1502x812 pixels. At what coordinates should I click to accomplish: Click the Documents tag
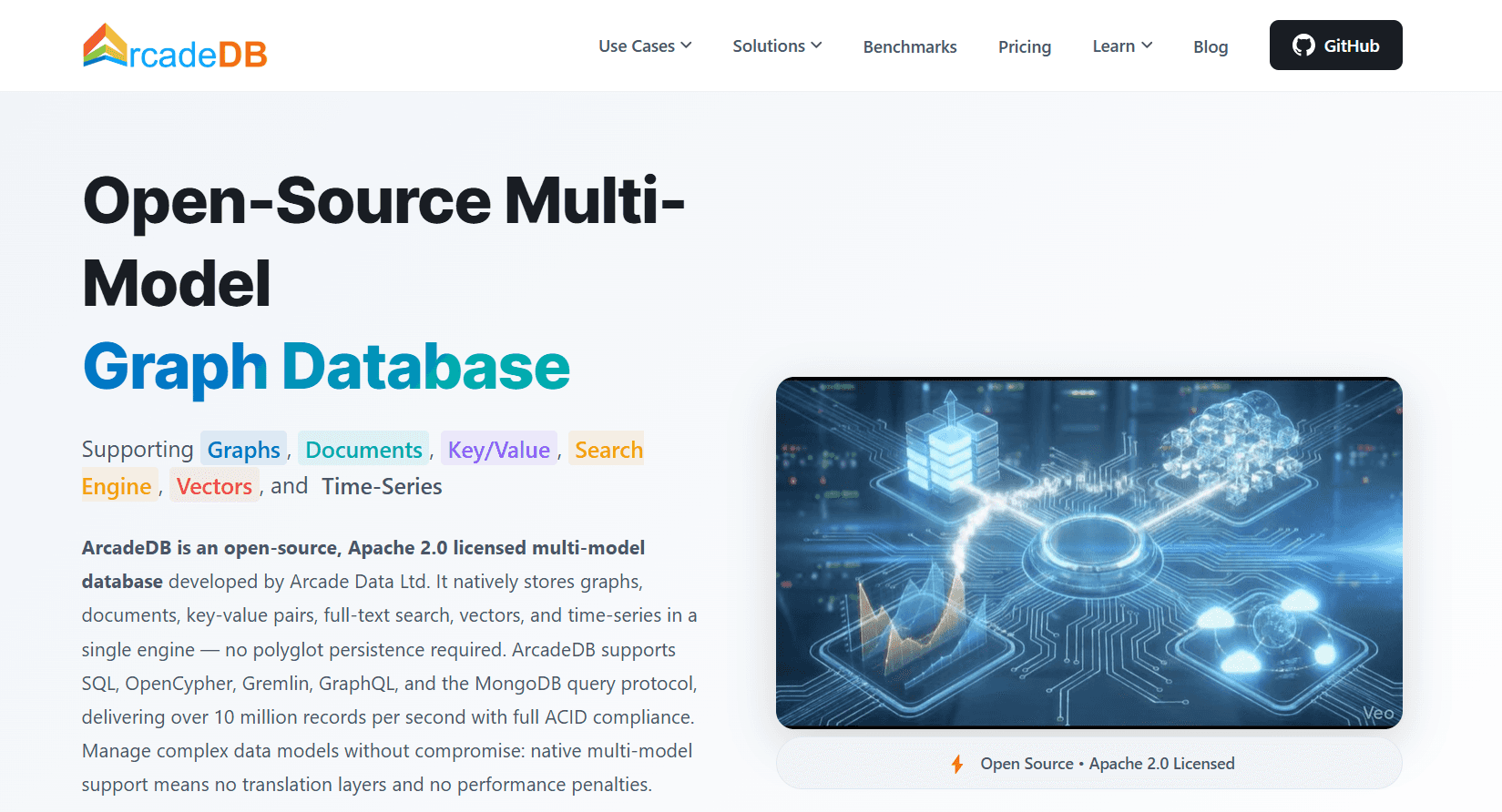pyautogui.click(x=363, y=450)
